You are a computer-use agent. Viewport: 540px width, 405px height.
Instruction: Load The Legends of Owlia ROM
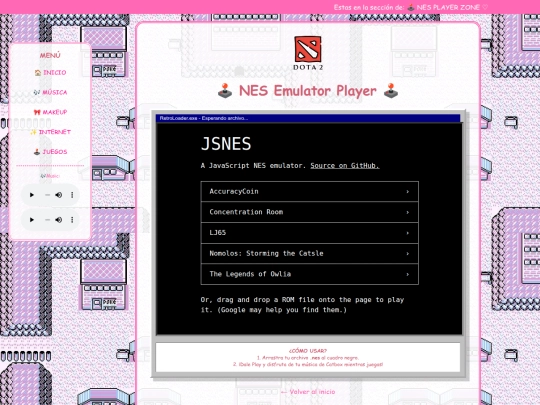310,274
